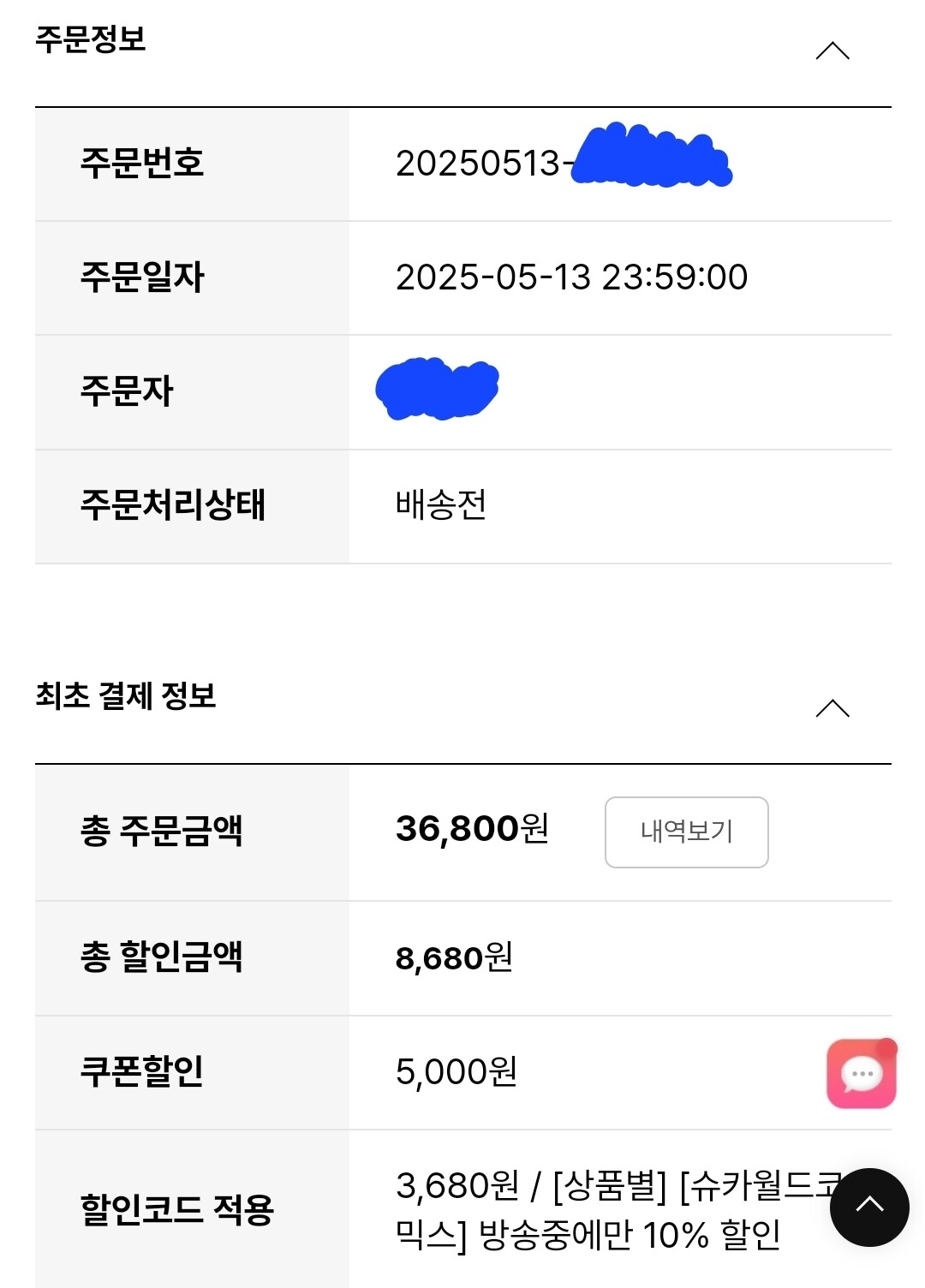Click the blue-scribbled 주문자 name
The height and width of the screenshot is (1288, 925).
(438, 389)
